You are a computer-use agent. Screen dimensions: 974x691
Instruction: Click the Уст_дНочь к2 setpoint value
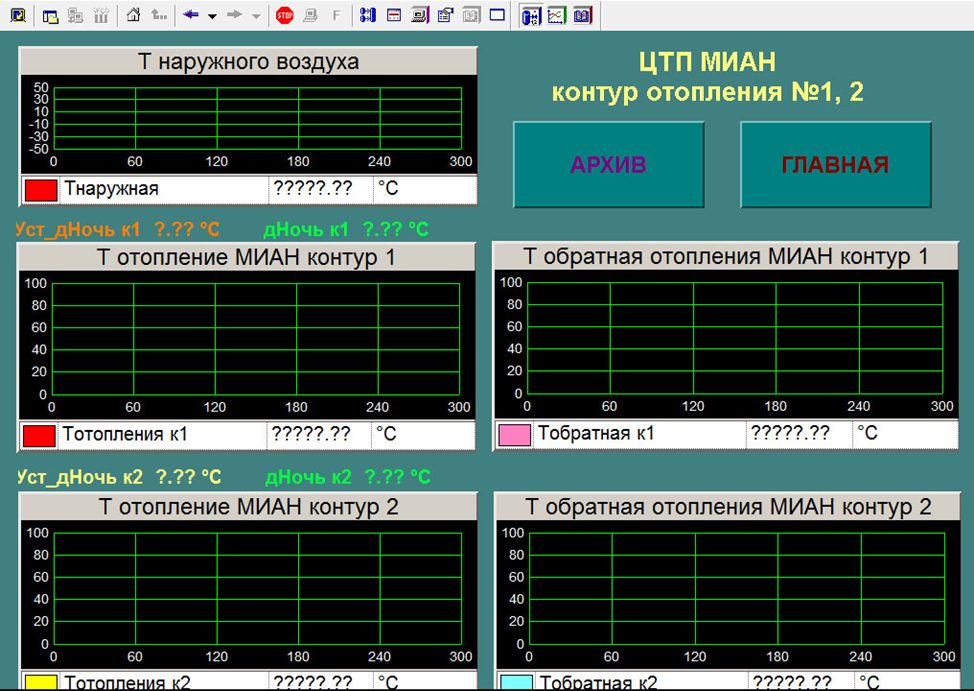coord(189,477)
